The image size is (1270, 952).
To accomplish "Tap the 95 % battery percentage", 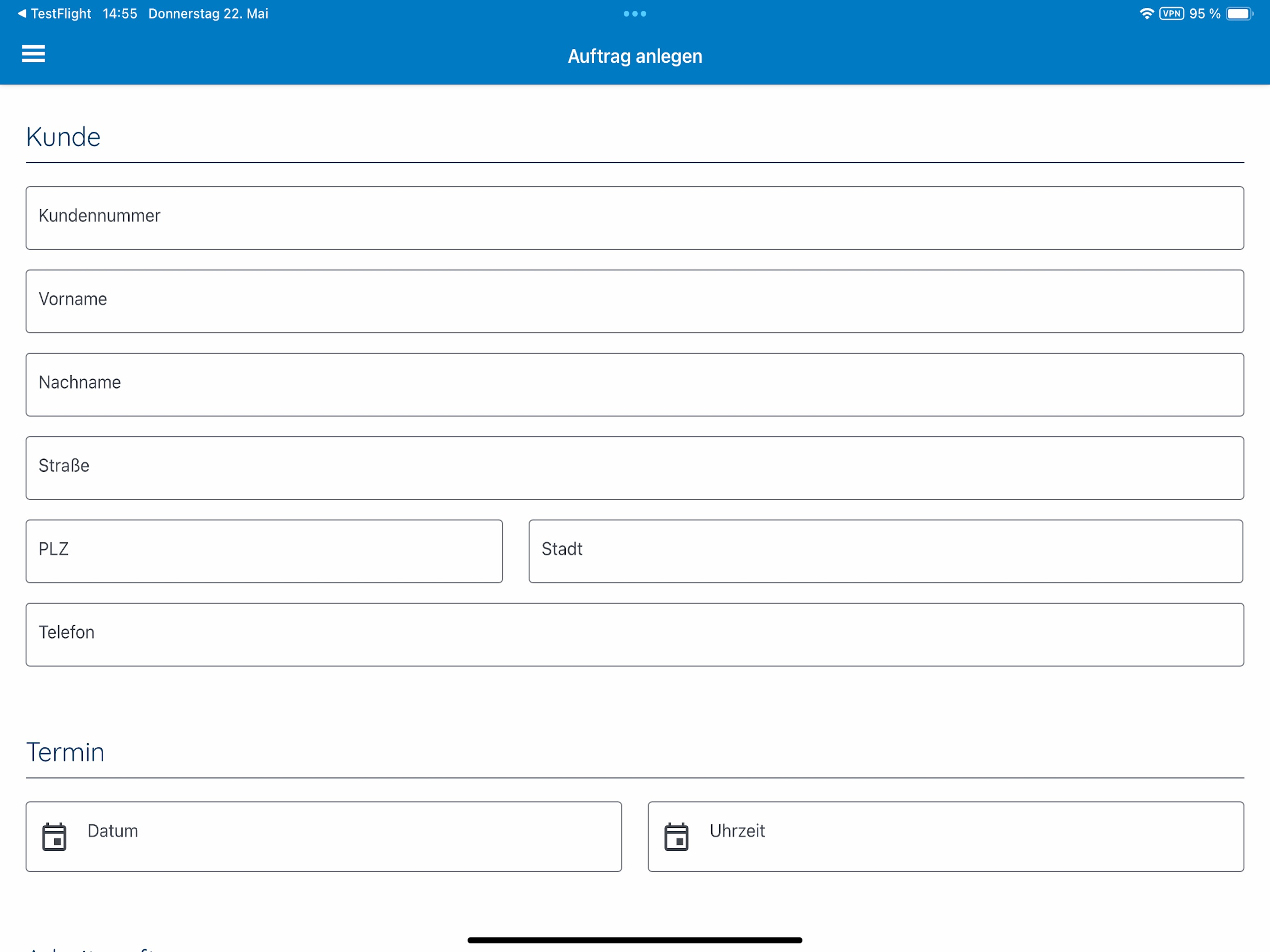I will tap(1204, 13).
